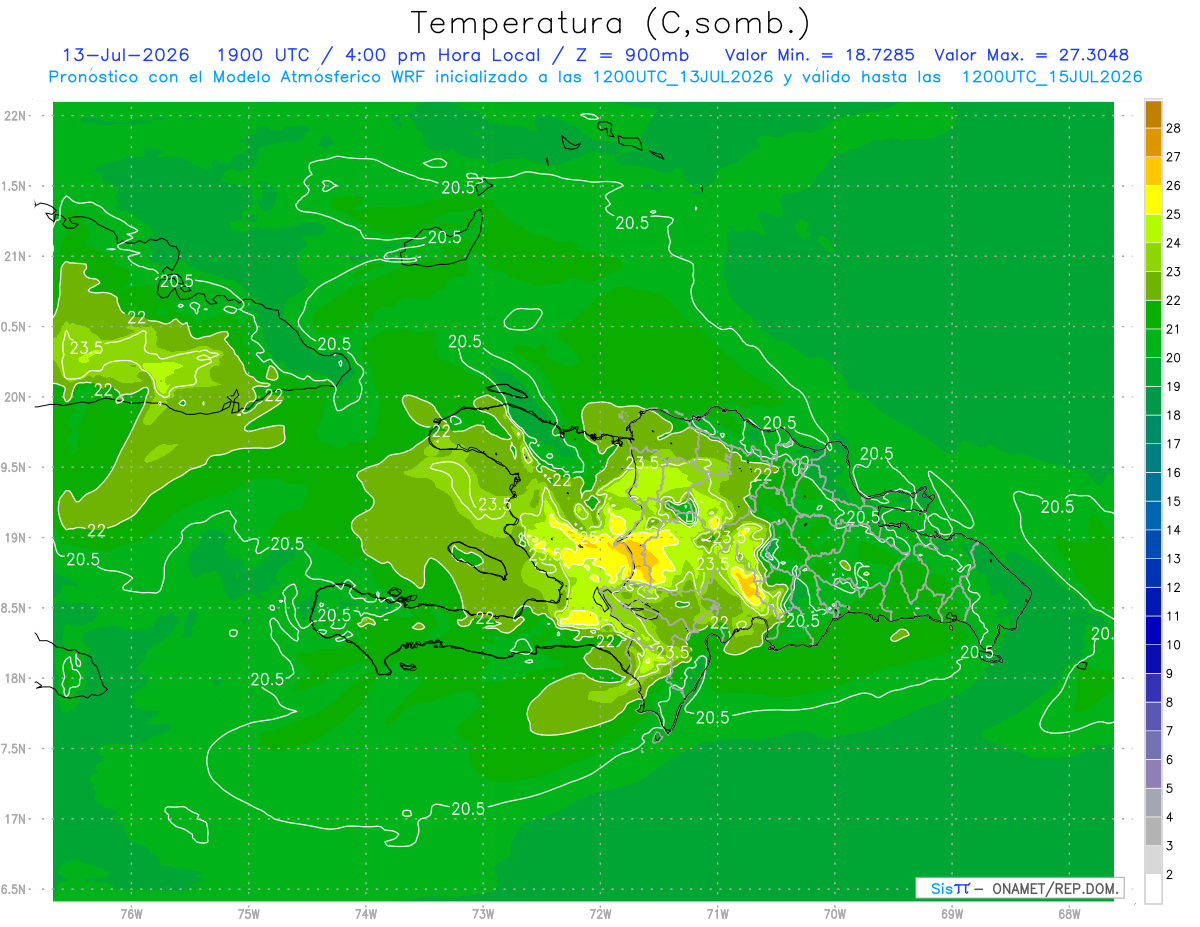Image resolution: width=1200 pixels, height=927 pixels.
Task: Click the '7' label on the color scale
Action: pyautogui.click(x=1171, y=731)
